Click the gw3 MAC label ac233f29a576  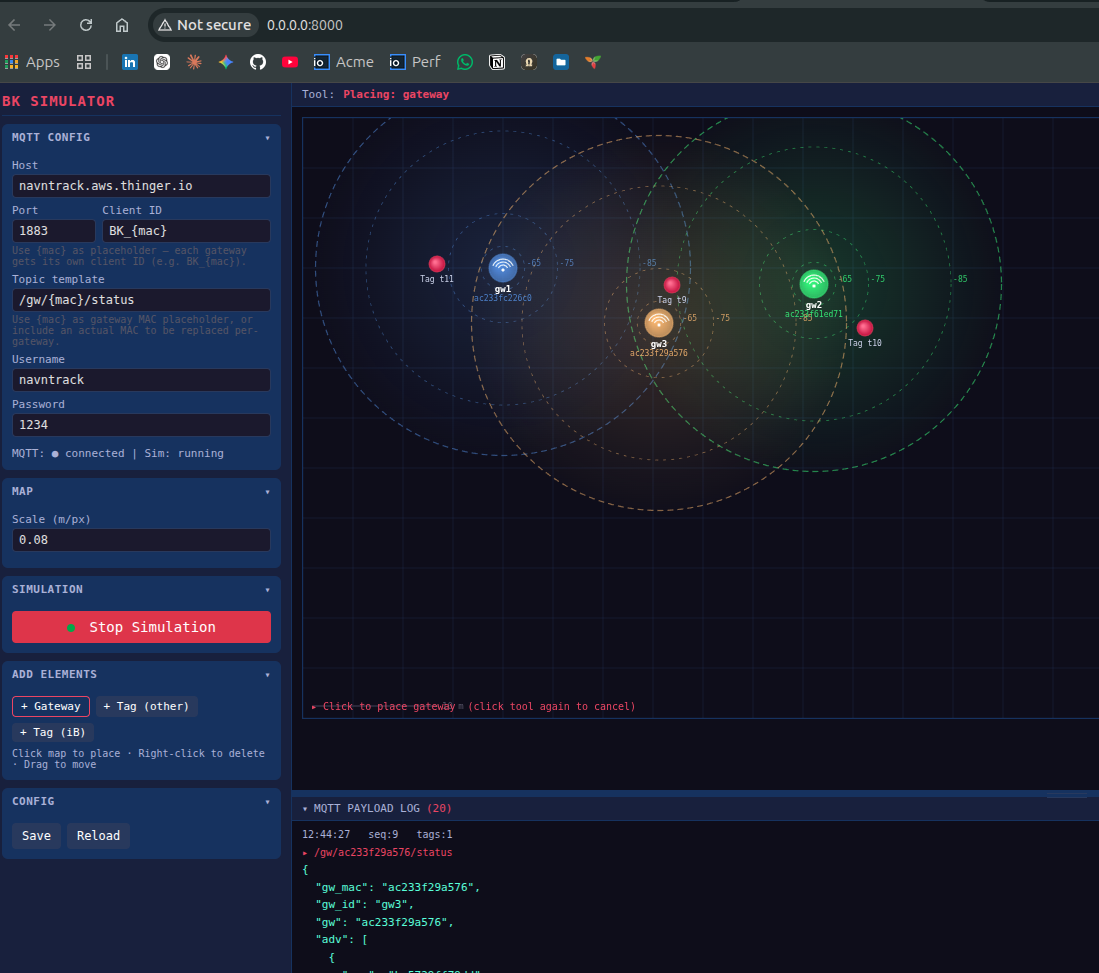click(659, 353)
